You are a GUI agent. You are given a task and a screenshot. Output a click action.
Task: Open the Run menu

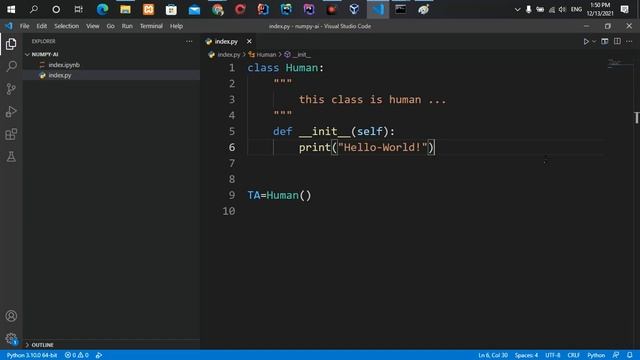coord(127,26)
